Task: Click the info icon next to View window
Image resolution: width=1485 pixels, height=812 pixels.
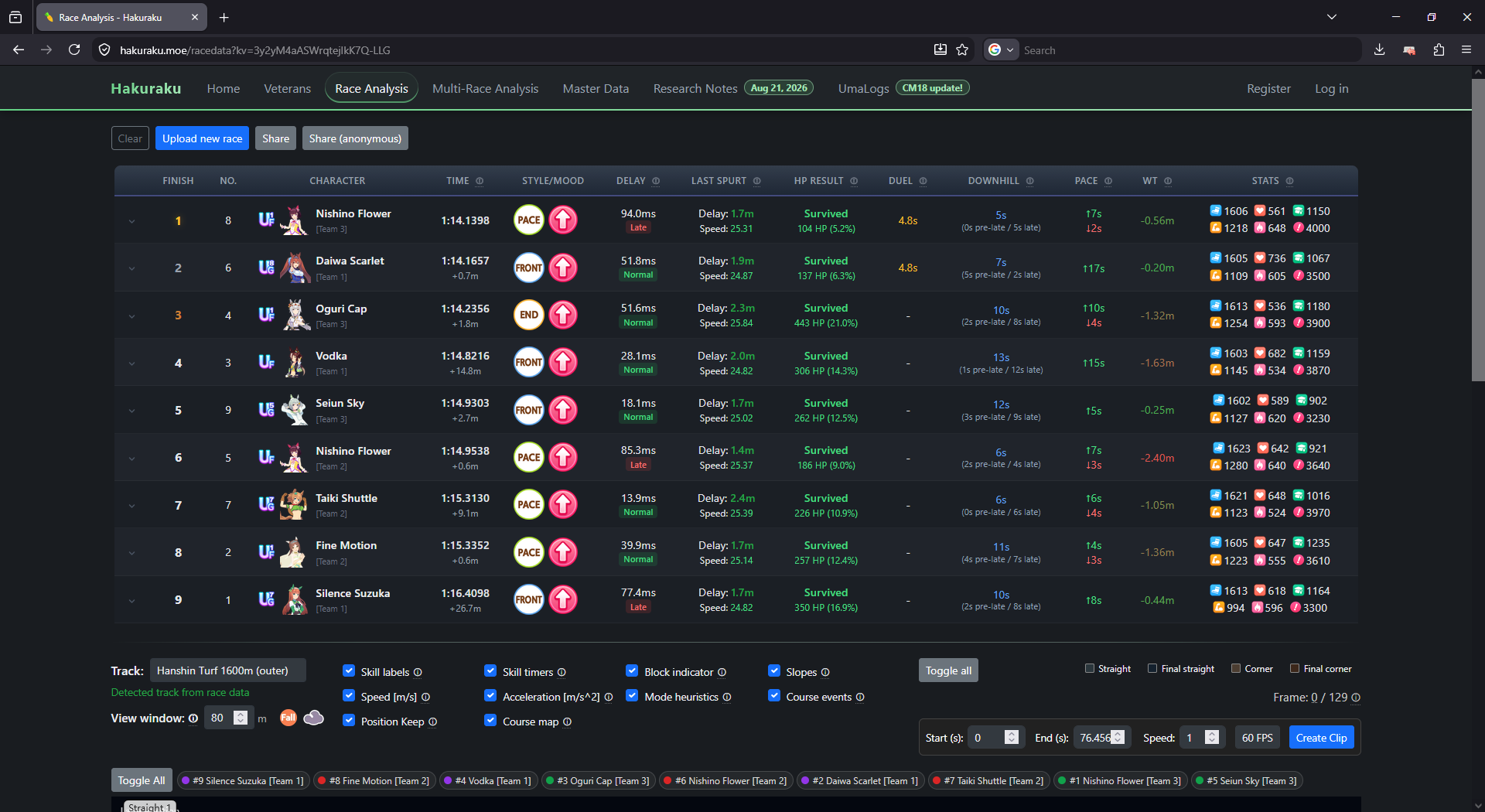Action: [x=193, y=718]
